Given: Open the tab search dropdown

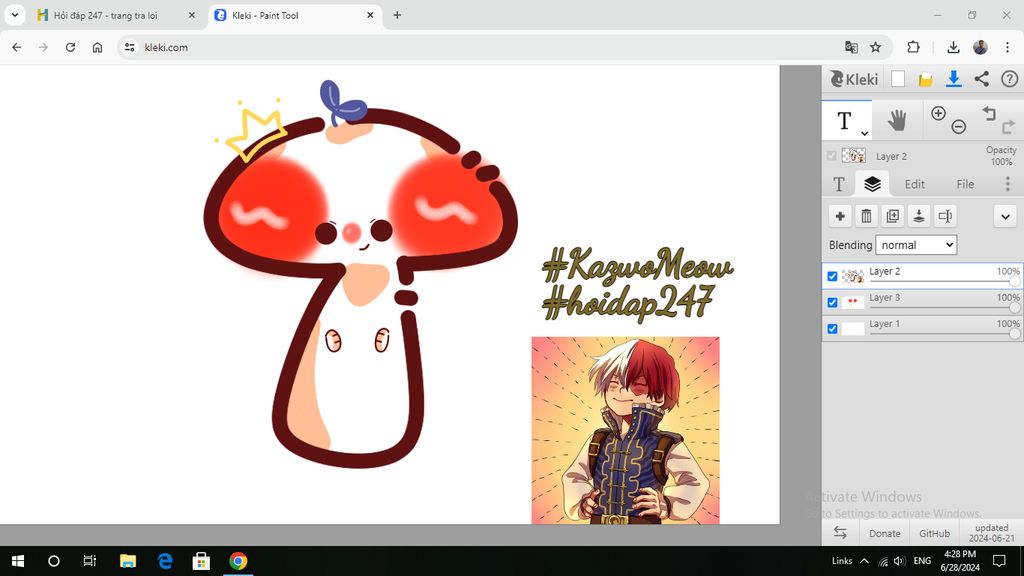Looking at the screenshot, I should [x=14, y=15].
